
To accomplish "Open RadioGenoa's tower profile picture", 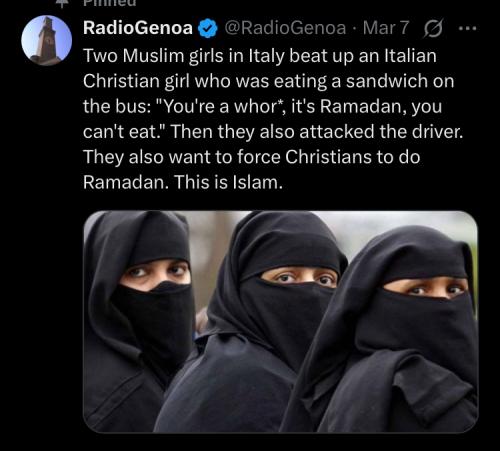I will click(x=47, y=40).
